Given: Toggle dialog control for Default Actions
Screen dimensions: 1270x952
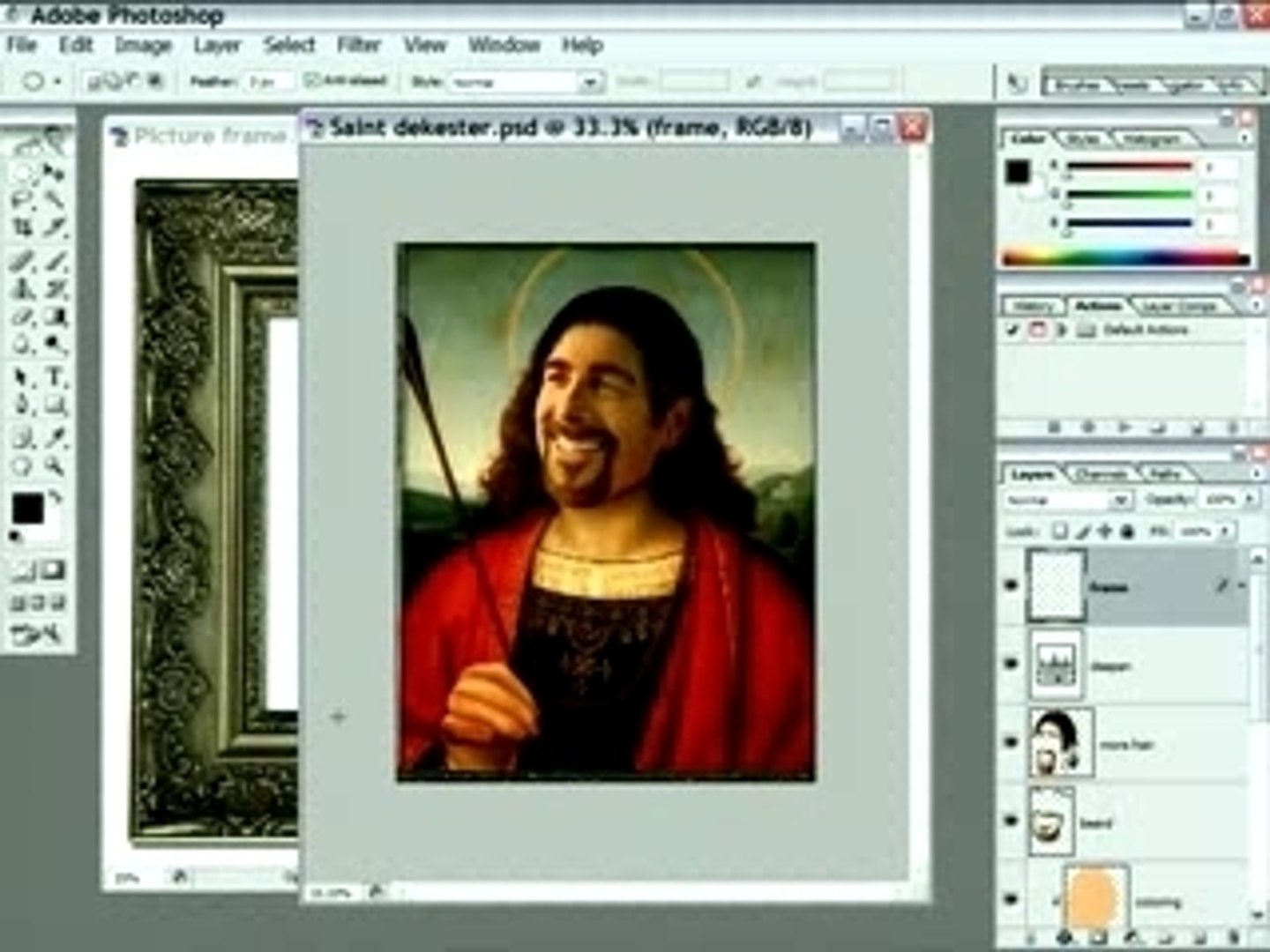Looking at the screenshot, I should [1037, 331].
